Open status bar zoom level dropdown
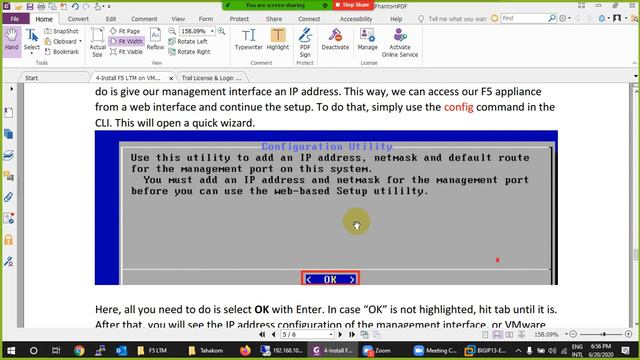Viewport: 640px width, 360px height. click(566, 334)
